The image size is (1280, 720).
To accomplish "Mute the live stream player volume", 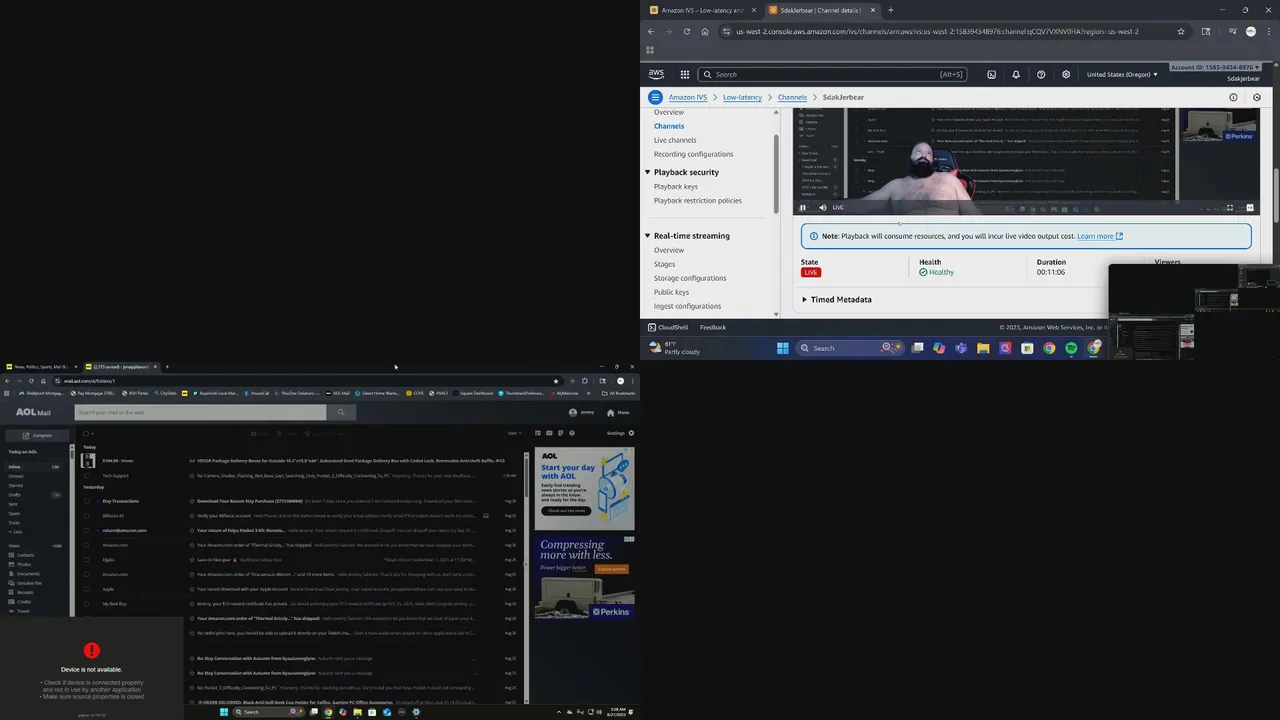I will coord(823,208).
